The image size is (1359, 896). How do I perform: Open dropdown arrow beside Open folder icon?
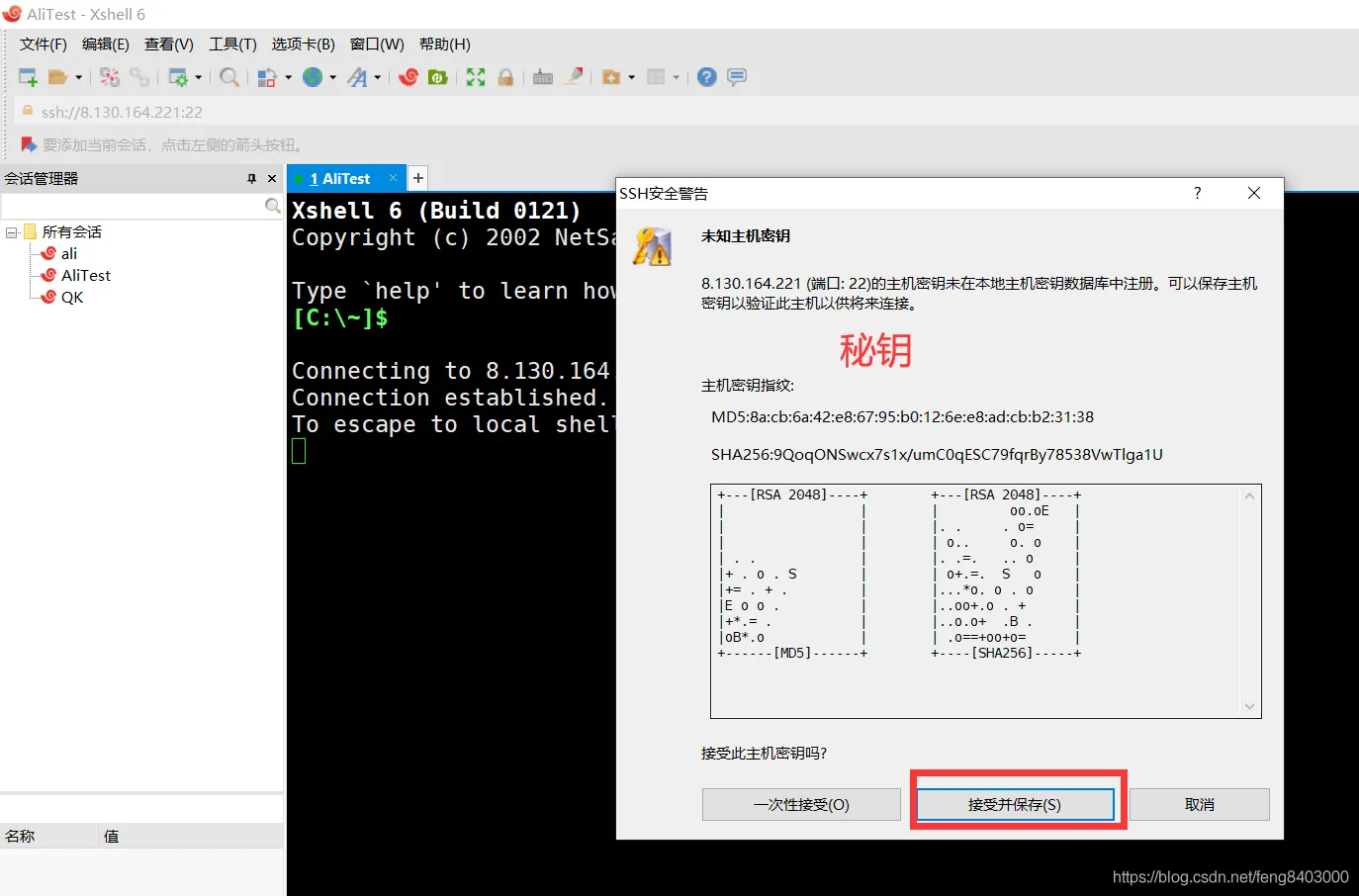[78, 77]
